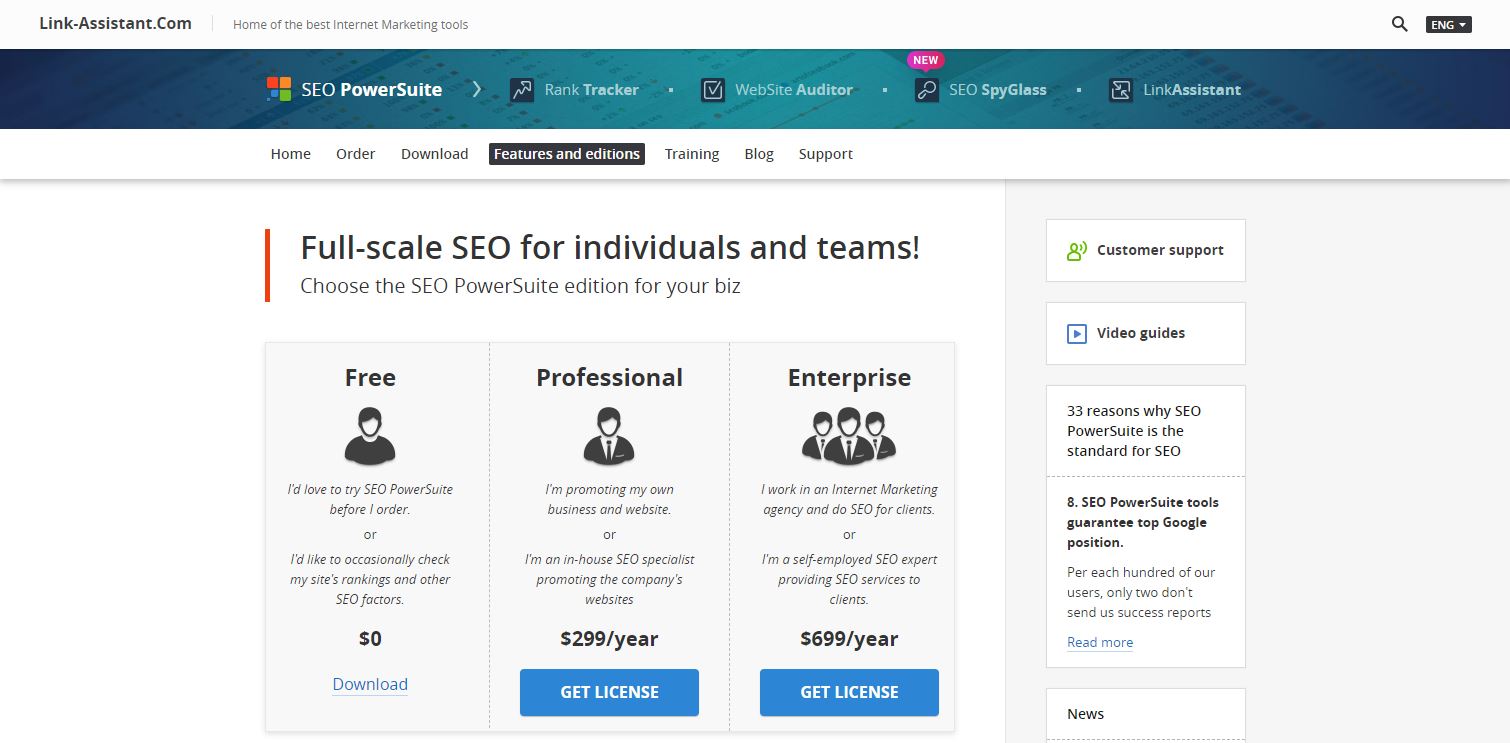
Task: Click the Download link under Free
Action: [x=370, y=684]
